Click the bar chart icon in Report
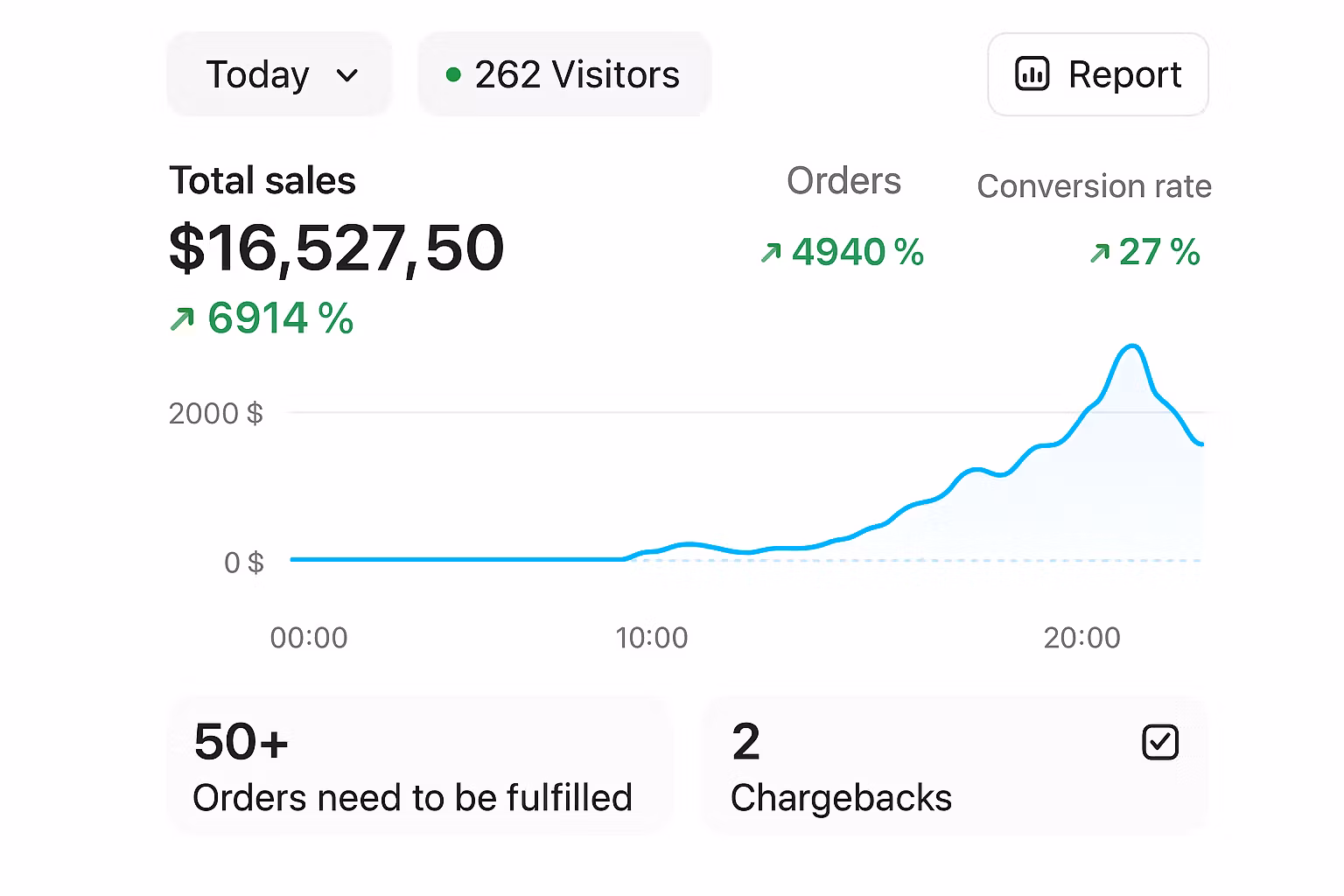The height and width of the screenshot is (896, 1344). [x=1032, y=74]
